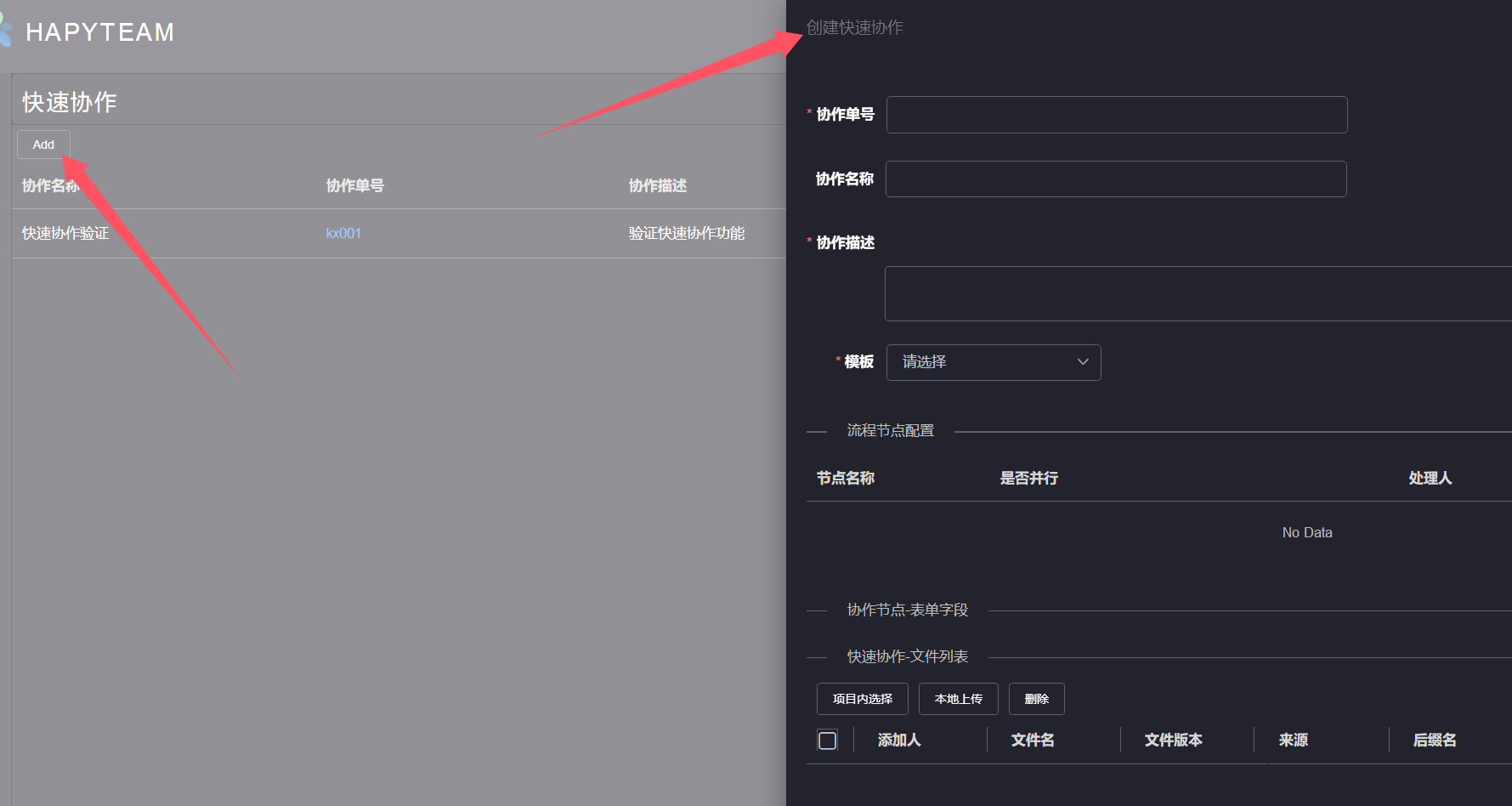Open the 模板 请选择 dropdown

point(994,362)
